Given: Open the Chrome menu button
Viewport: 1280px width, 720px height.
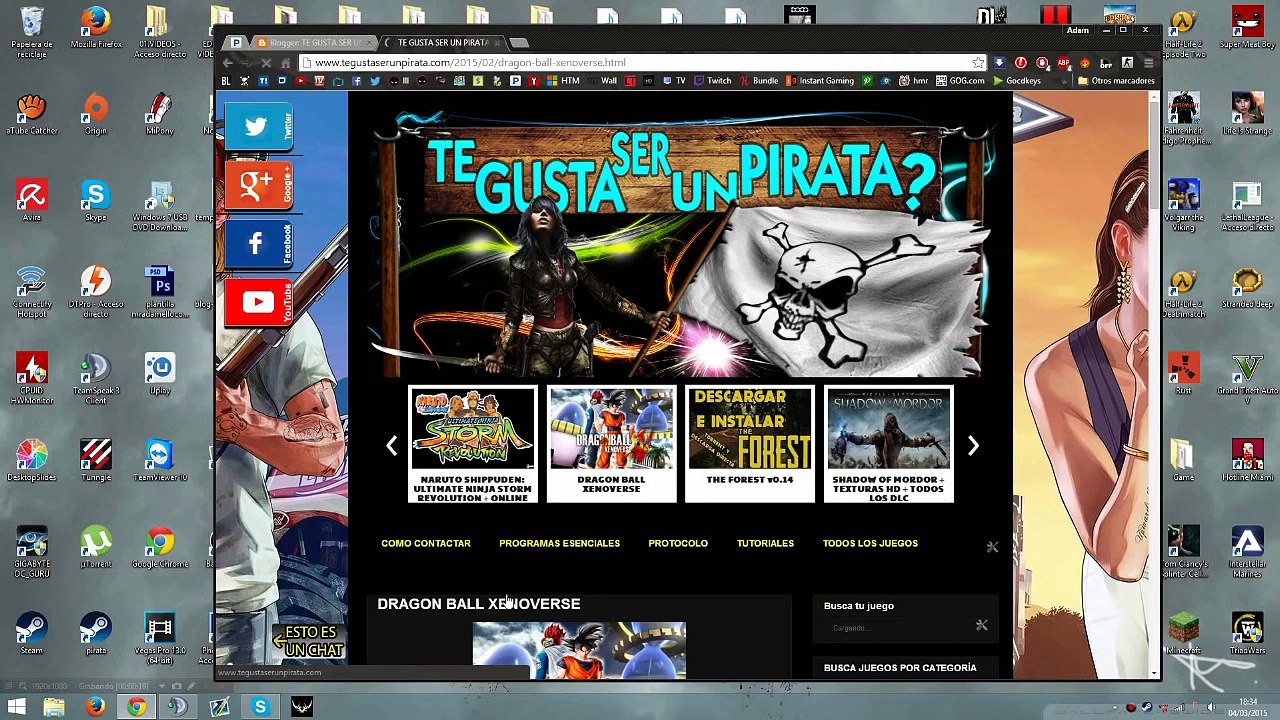Looking at the screenshot, I should point(1148,62).
